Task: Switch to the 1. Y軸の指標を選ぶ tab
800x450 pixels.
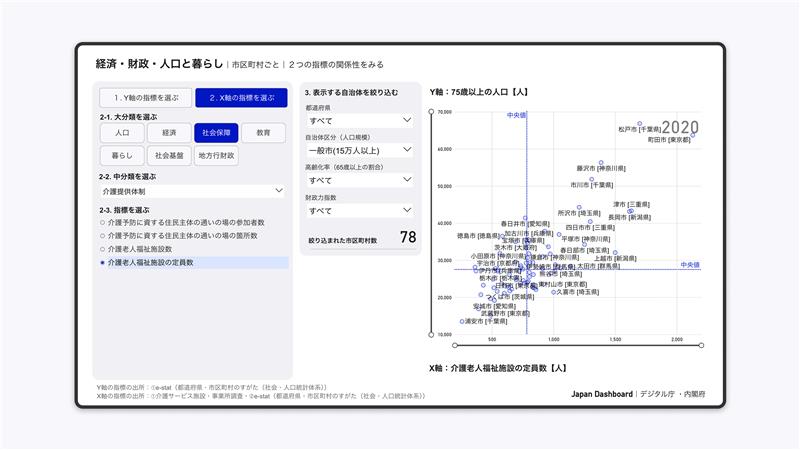Action: pyautogui.click(x=146, y=97)
